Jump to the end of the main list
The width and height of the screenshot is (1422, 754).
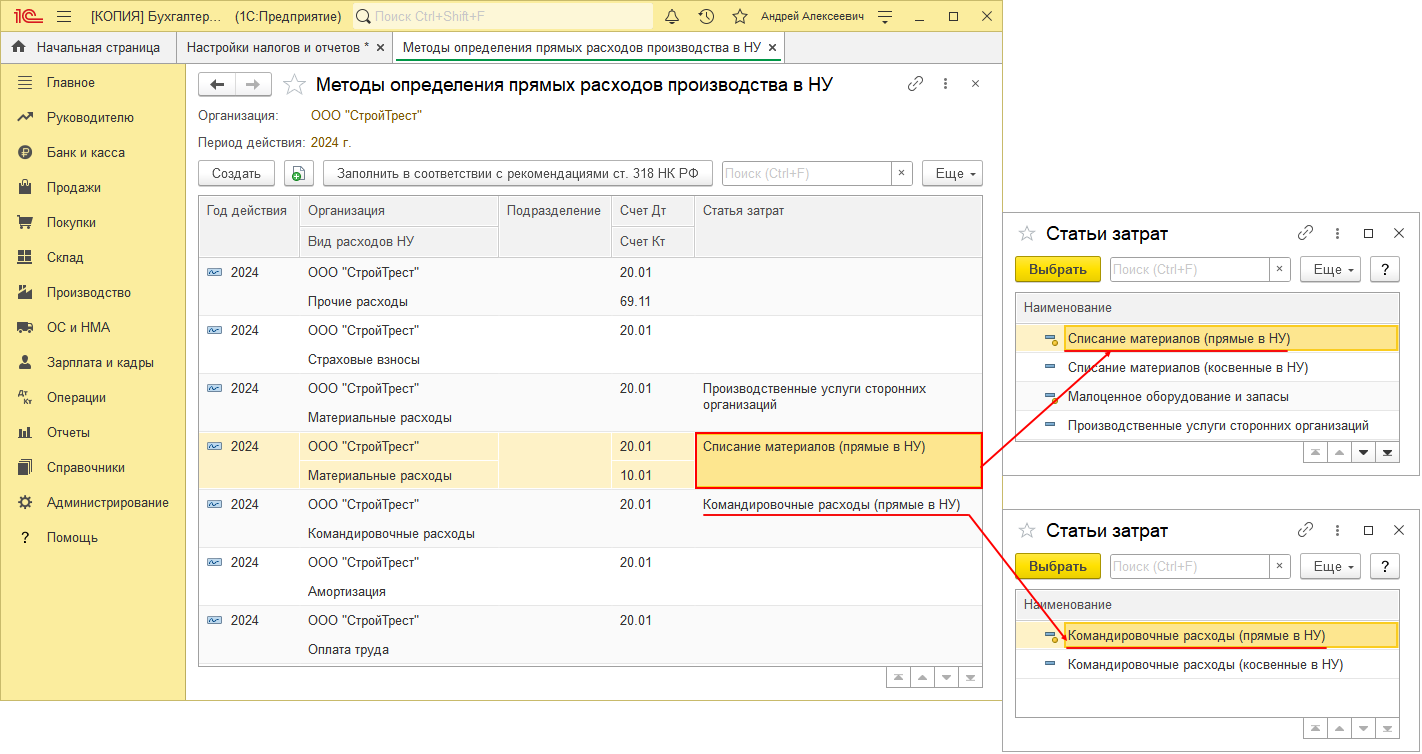(969, 677)
